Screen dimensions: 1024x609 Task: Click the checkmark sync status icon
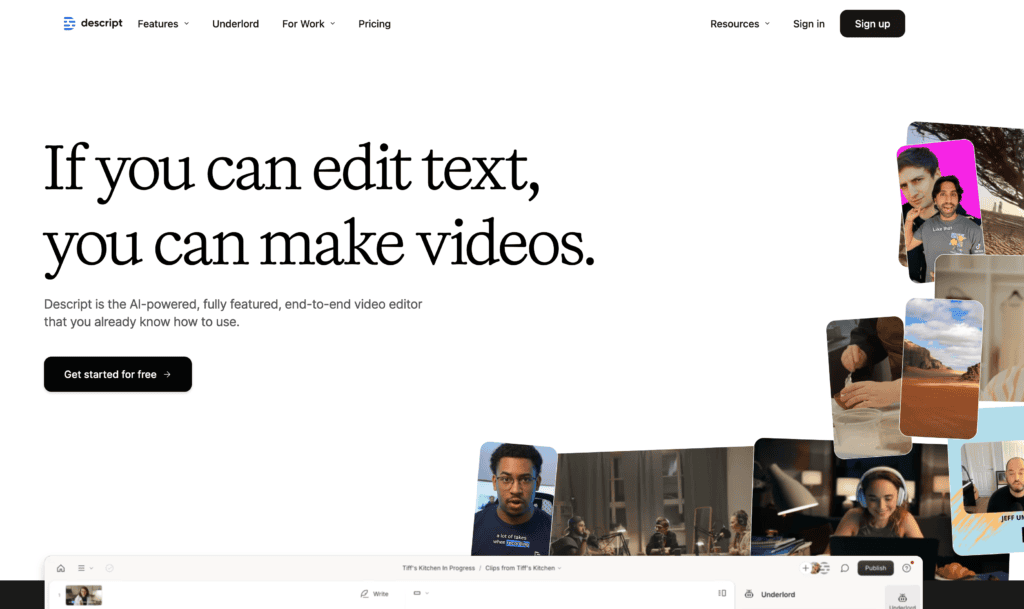109,568
